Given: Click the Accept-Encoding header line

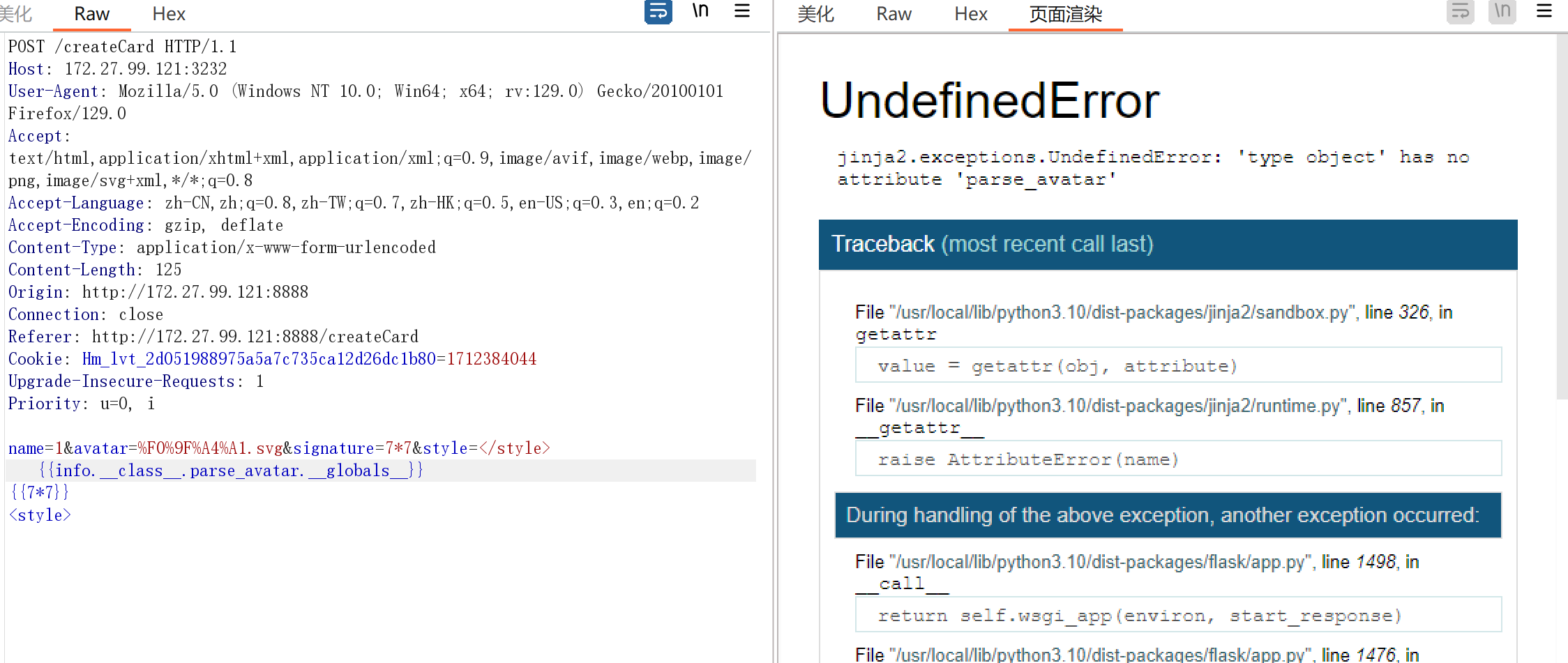Looking at the screenshot, I should pyautogui.click(x=145, y=225).
